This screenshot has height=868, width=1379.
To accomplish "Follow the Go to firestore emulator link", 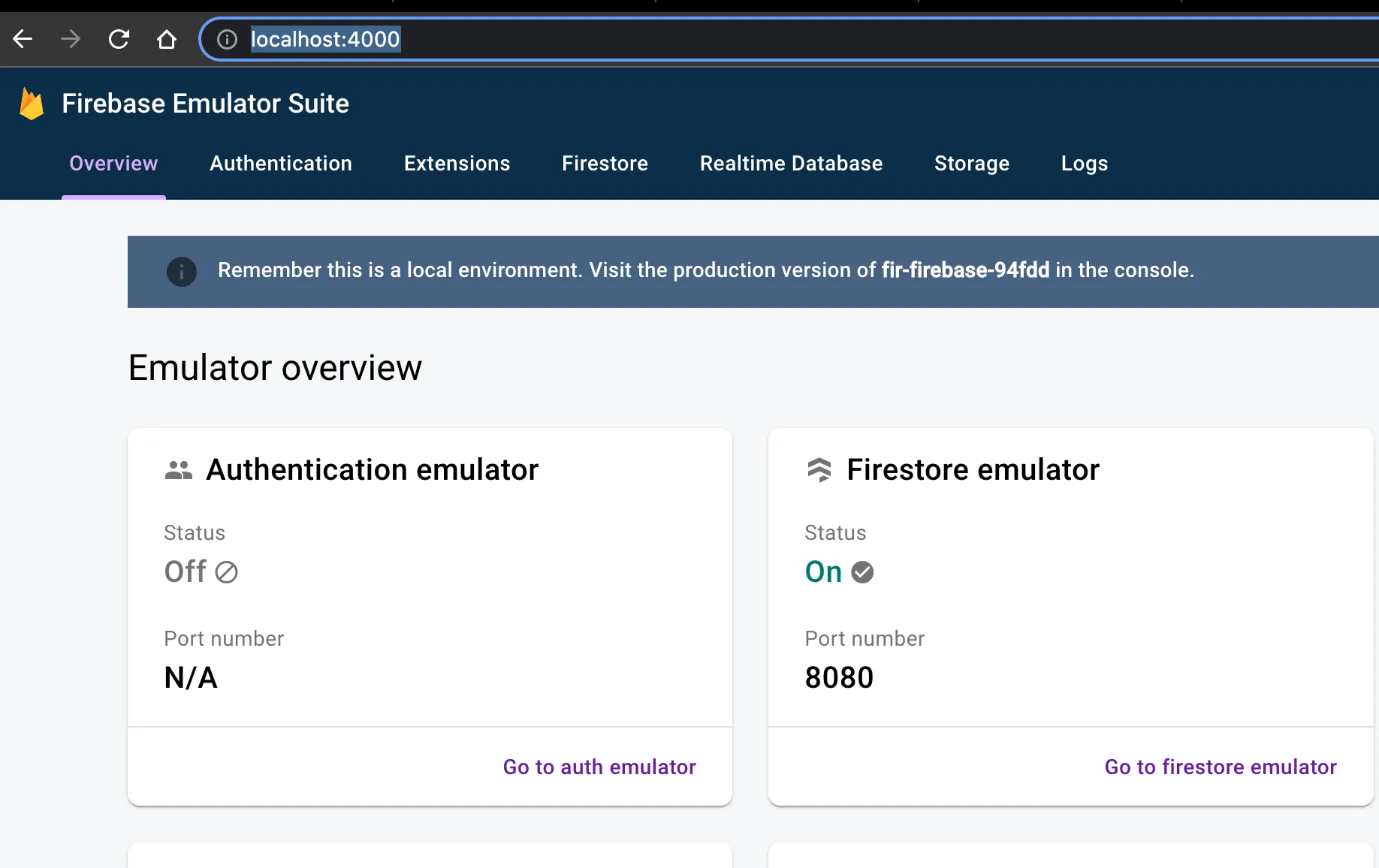I will click(1221, 767).
